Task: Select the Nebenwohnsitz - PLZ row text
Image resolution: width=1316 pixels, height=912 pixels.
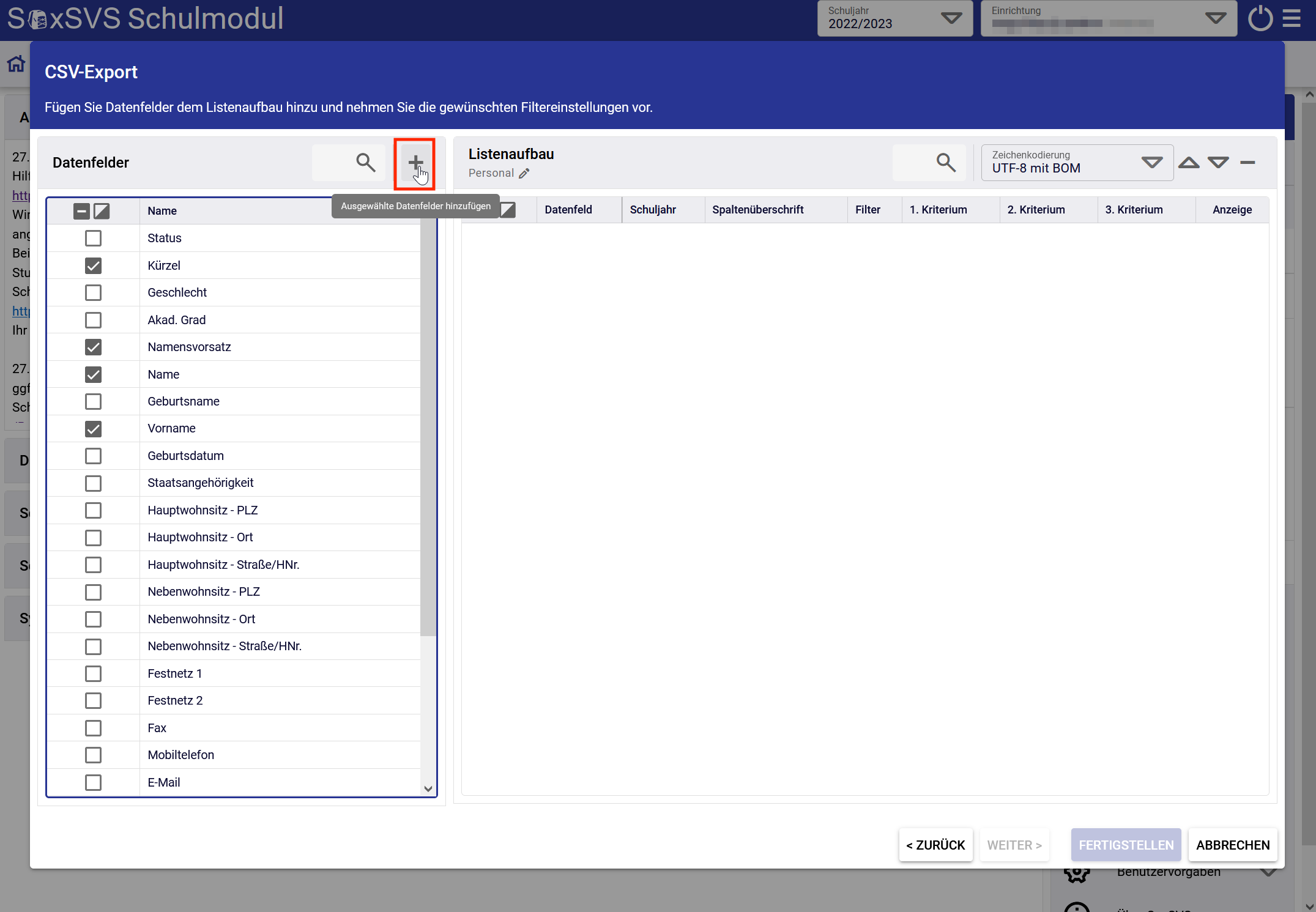Action: 204,592
